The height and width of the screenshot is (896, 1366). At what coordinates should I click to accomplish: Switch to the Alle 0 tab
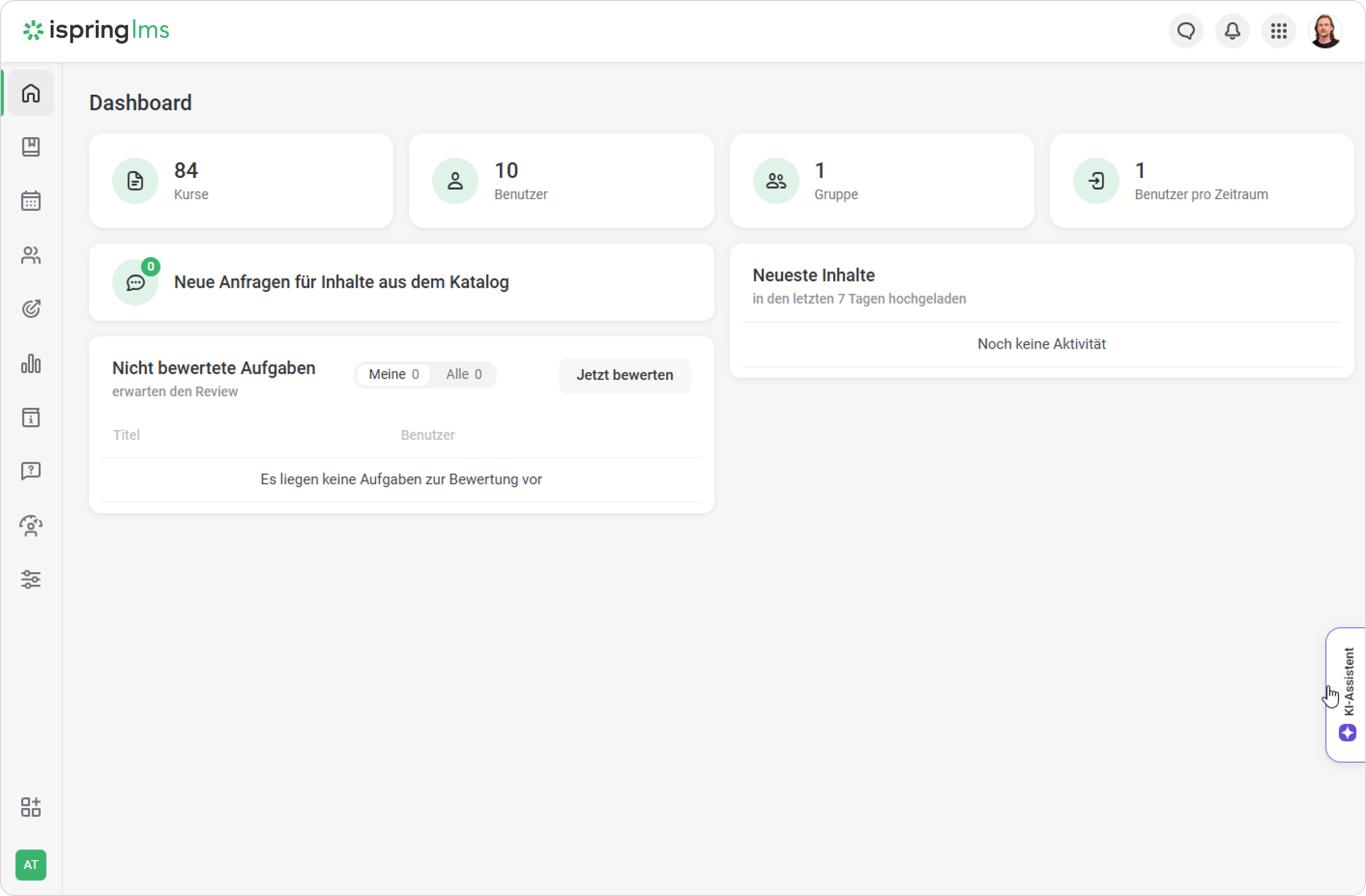click(464, 374)
